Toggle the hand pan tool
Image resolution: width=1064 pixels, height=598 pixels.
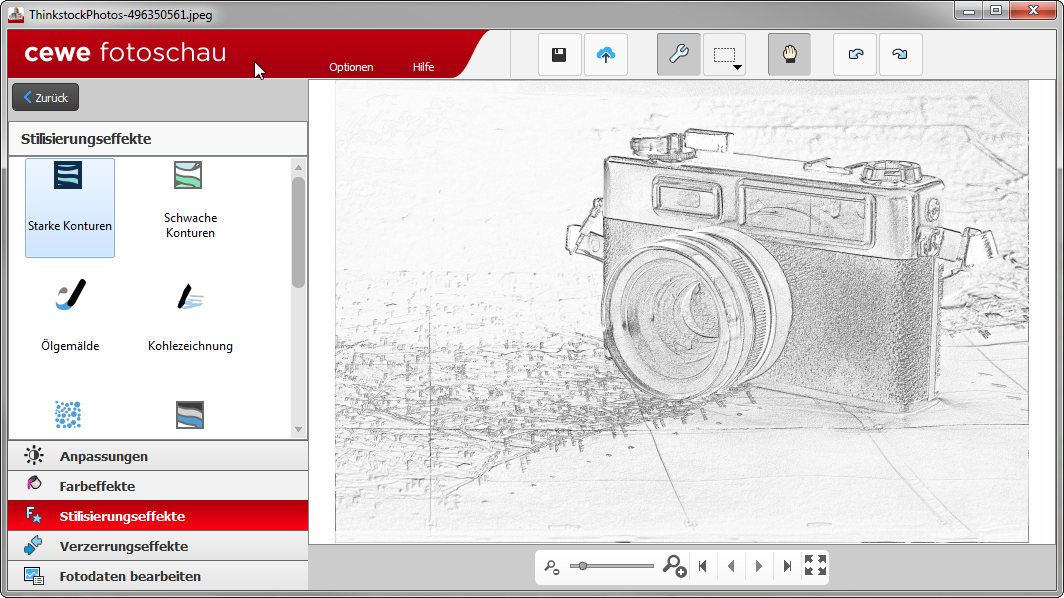pyautogui.click(x=789, y=55)
